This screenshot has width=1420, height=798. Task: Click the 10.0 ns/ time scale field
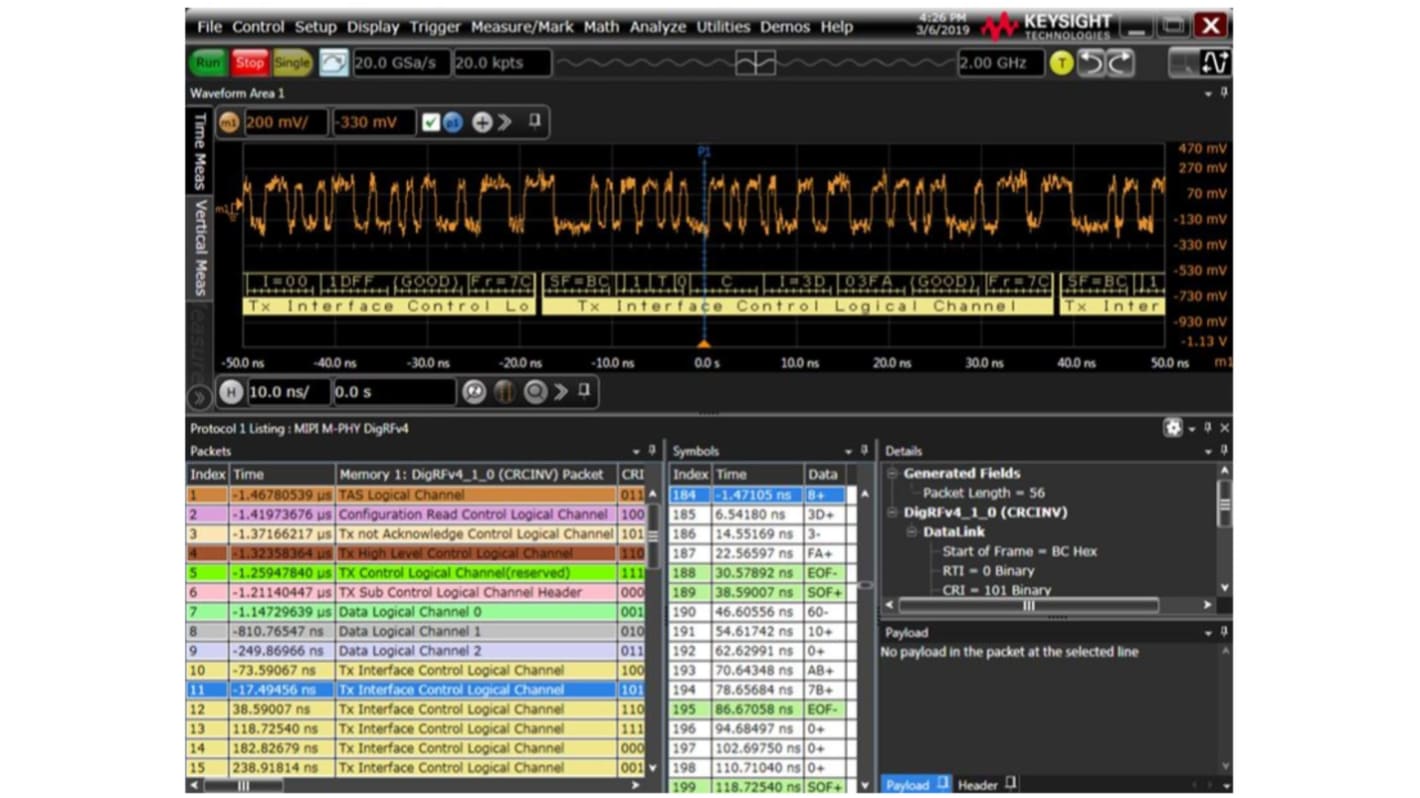click(x=287, y=392)
